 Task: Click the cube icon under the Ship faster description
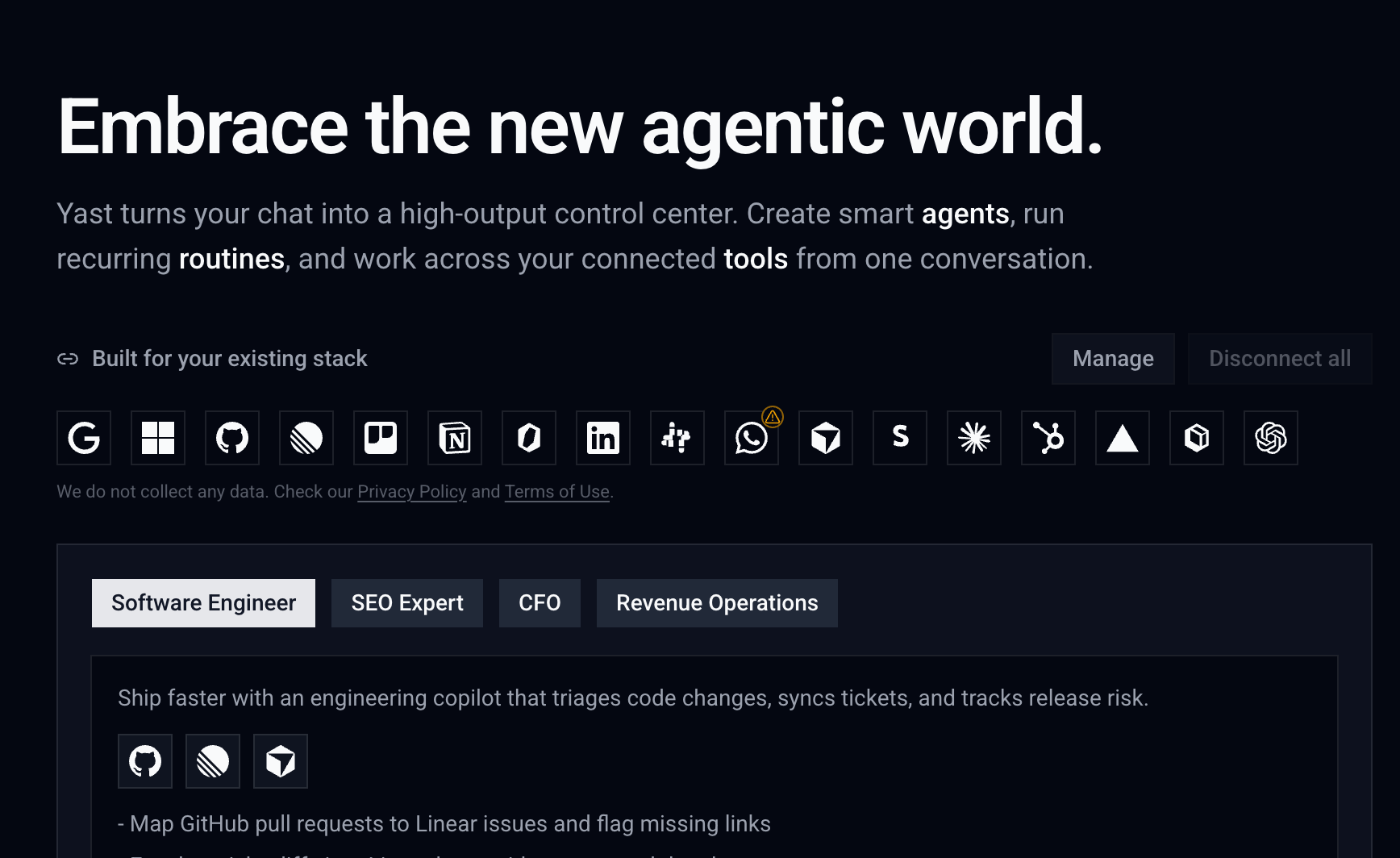281,761
